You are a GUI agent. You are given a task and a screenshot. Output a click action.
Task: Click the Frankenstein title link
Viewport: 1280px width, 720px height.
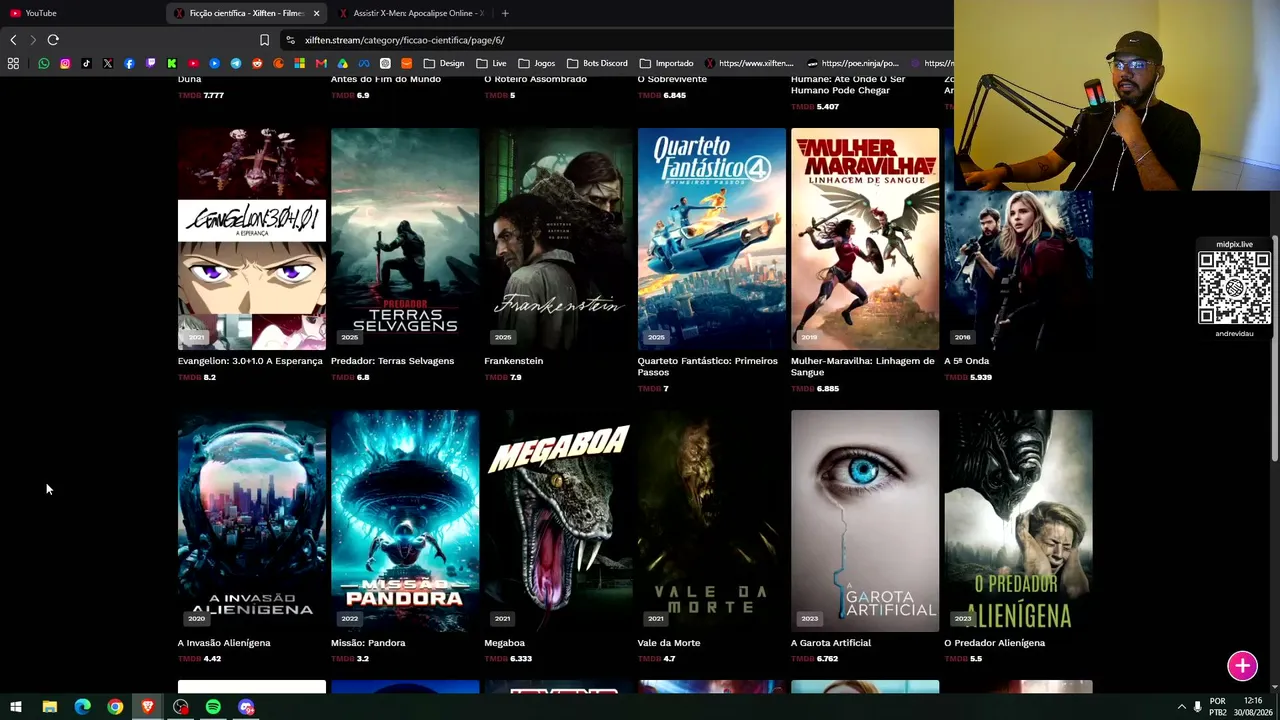point(513,361)
